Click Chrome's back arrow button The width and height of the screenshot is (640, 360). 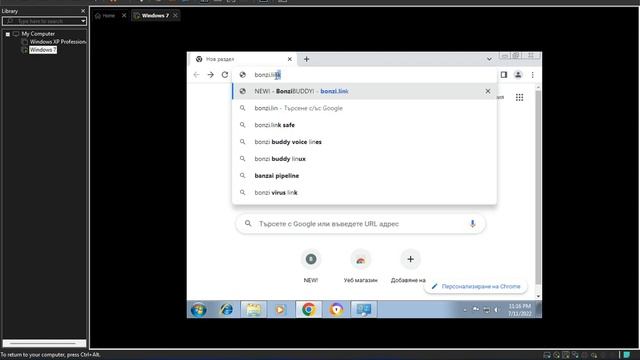197,75
